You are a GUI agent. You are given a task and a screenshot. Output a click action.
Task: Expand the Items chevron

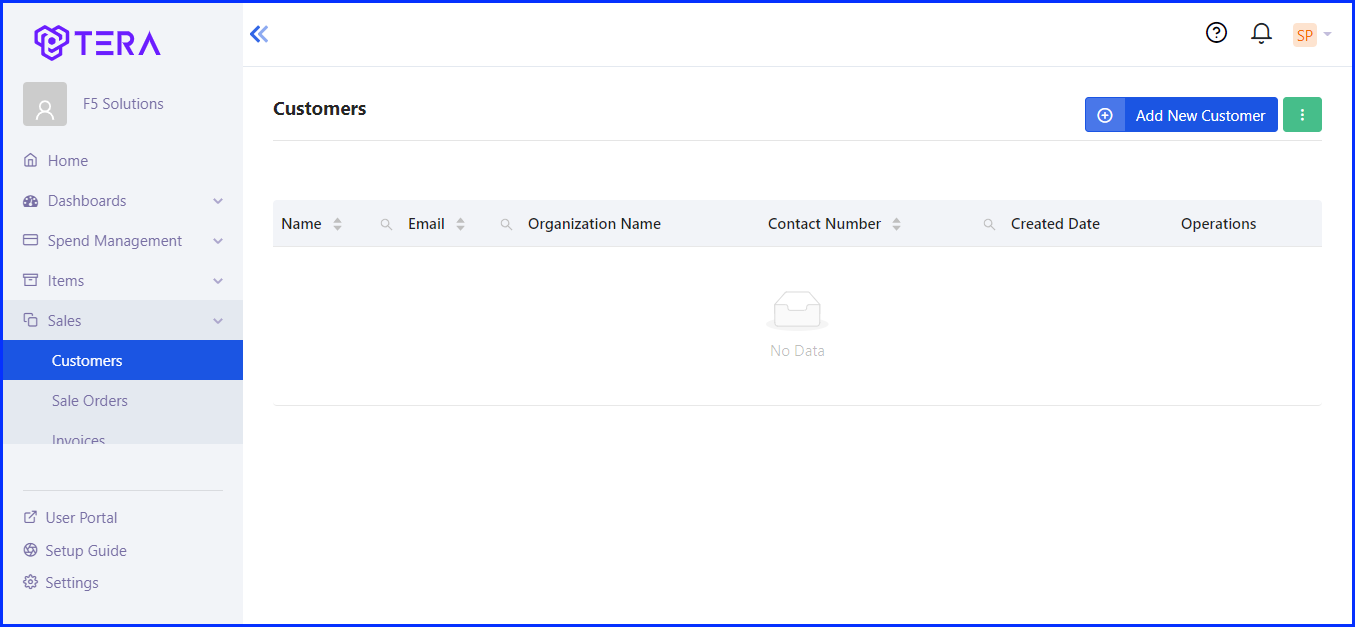(x=218, y=281)
